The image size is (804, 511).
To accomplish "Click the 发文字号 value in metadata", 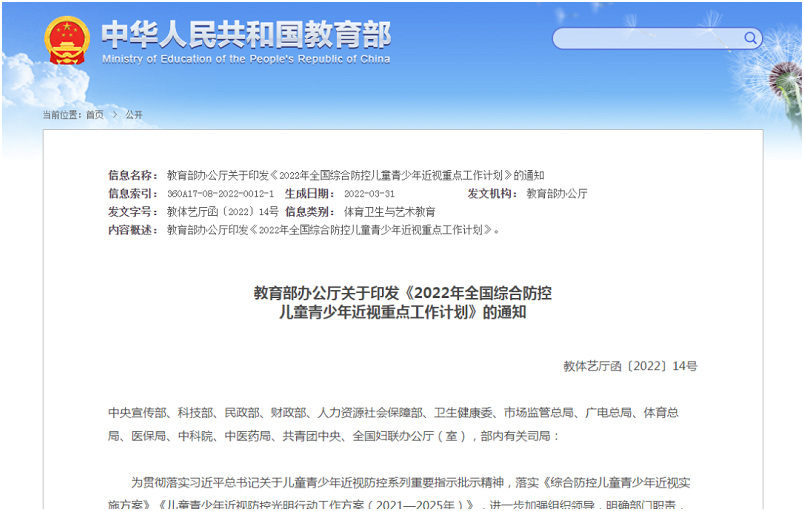I will coord(222,212).
